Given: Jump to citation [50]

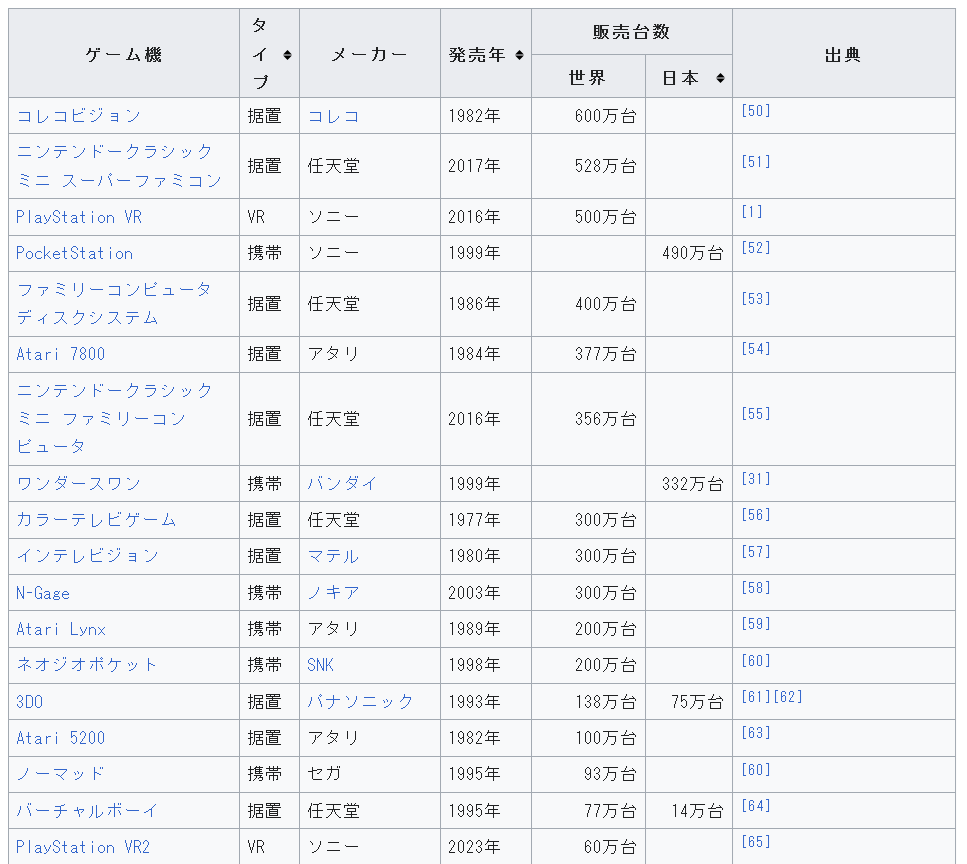Looking at the screenshot, I should tap(755, 110).
